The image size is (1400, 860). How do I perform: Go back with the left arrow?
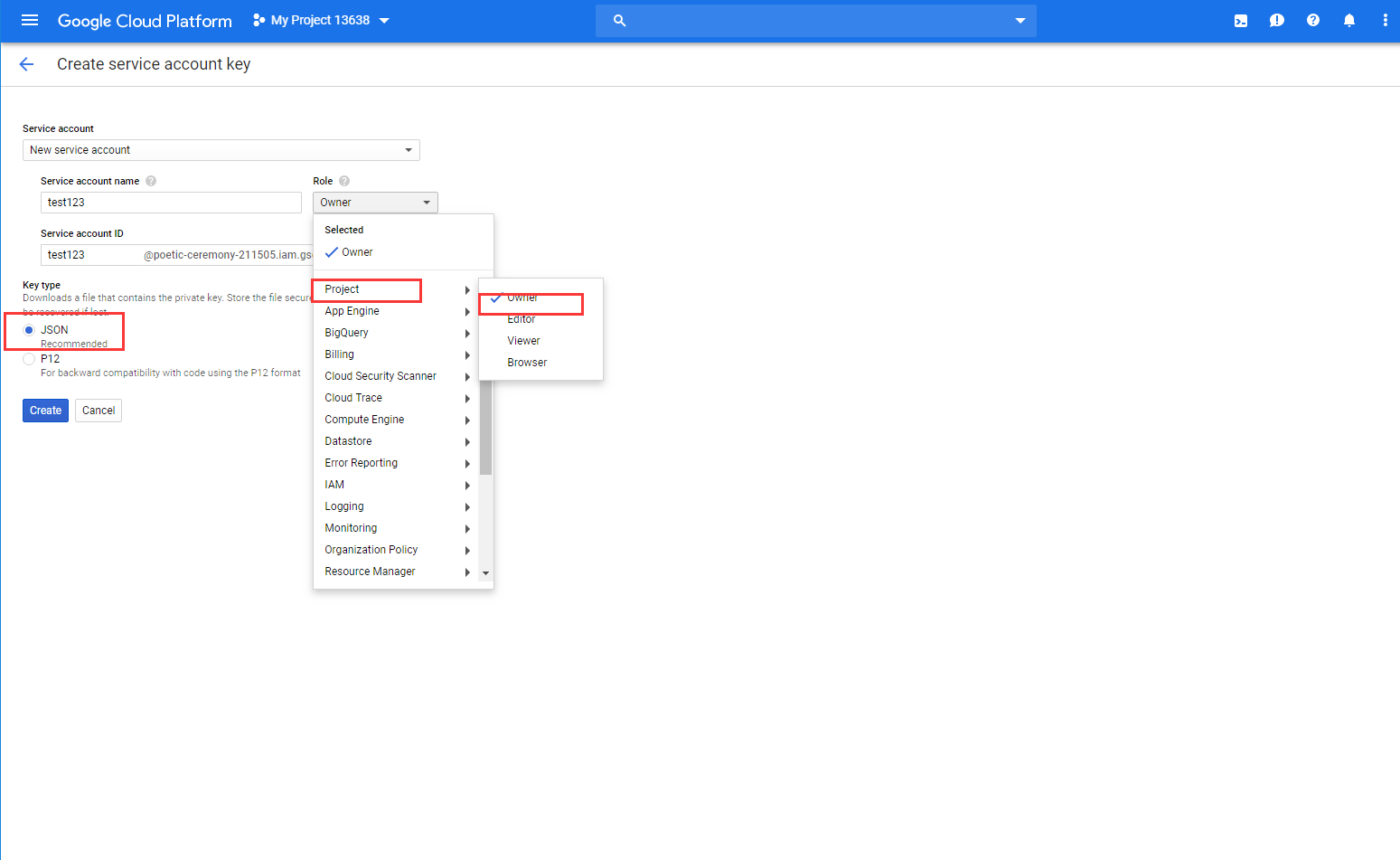[26, 64]
